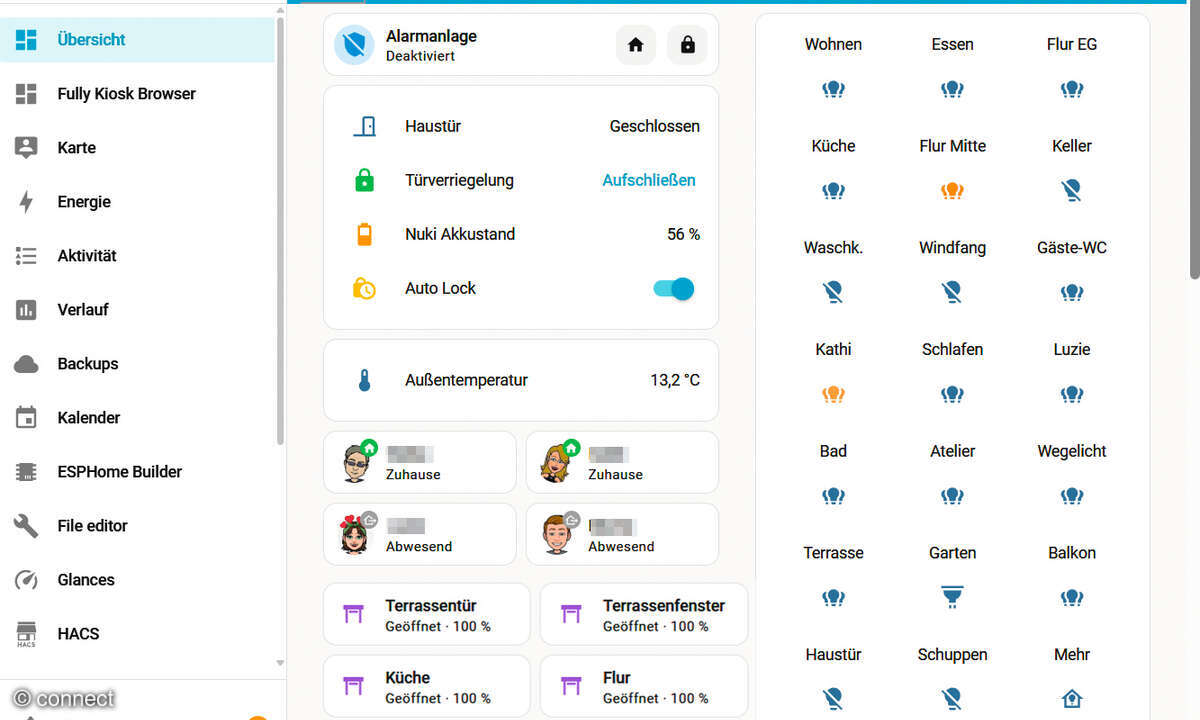
Task: Click the Aufschließen link
Action: [x=648, y=181]
